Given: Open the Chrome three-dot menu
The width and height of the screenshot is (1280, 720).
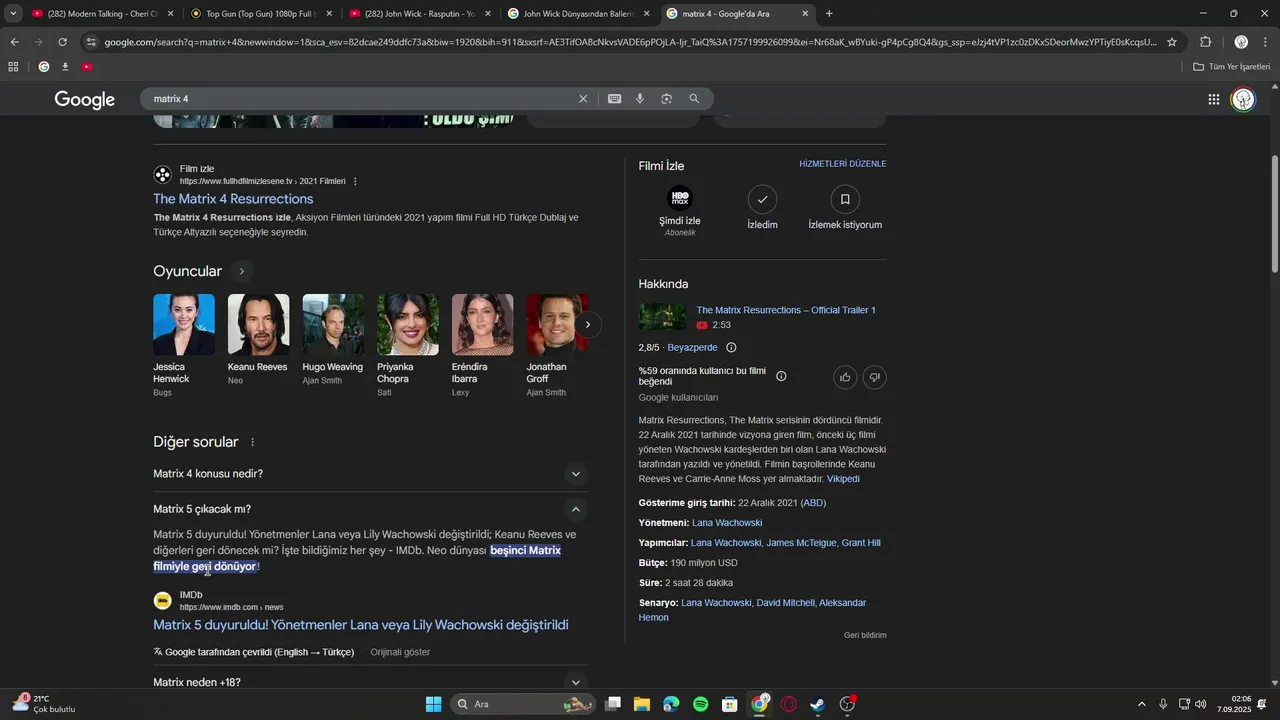Looking at the screenshot, I should (1266, 42).
